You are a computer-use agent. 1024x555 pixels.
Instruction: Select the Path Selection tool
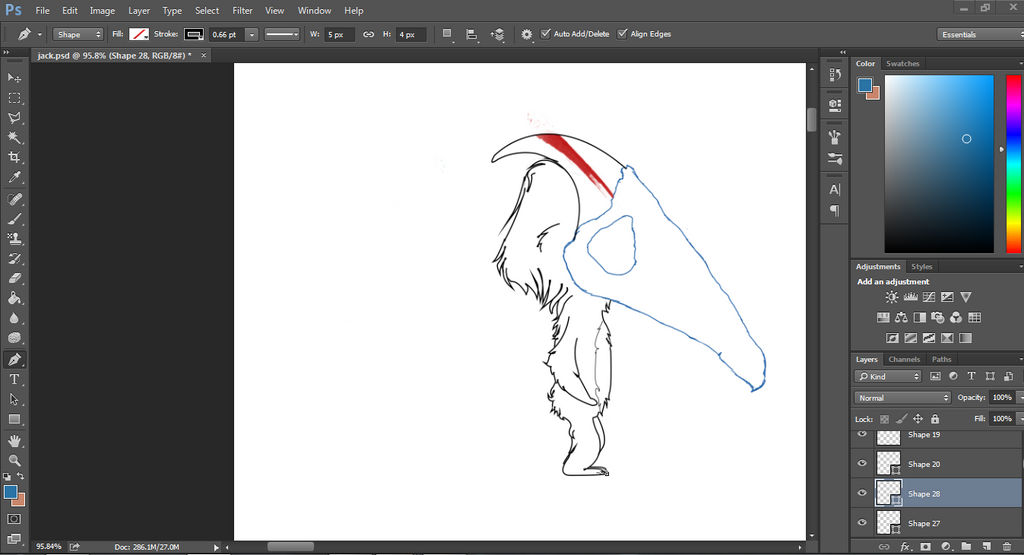click(14, 399)
